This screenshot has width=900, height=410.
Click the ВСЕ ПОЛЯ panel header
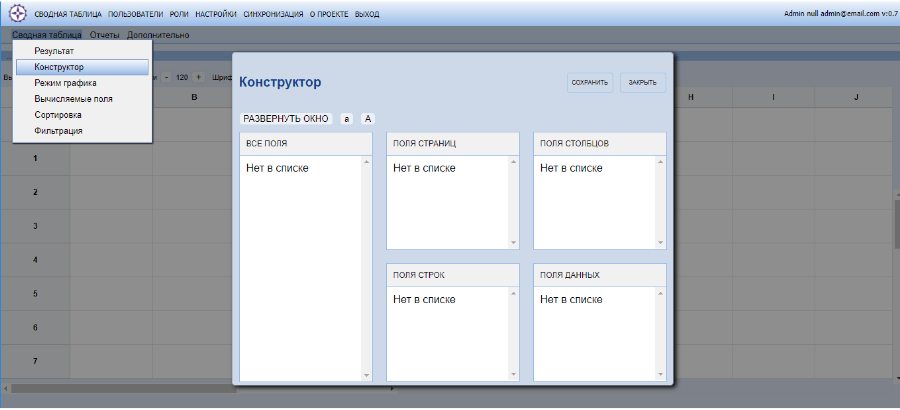pos(306,144)
